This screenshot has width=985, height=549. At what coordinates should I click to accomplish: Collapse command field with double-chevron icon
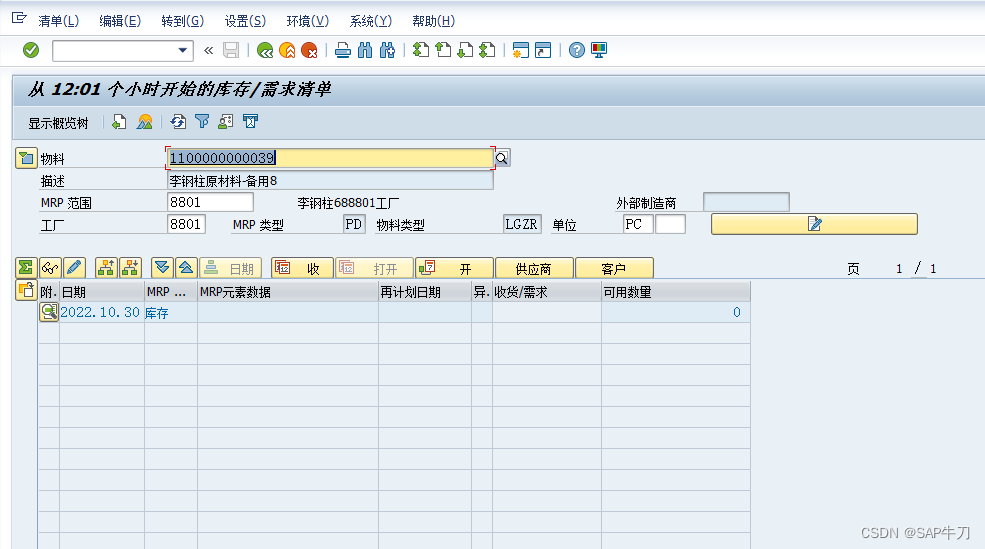[209, 50]
